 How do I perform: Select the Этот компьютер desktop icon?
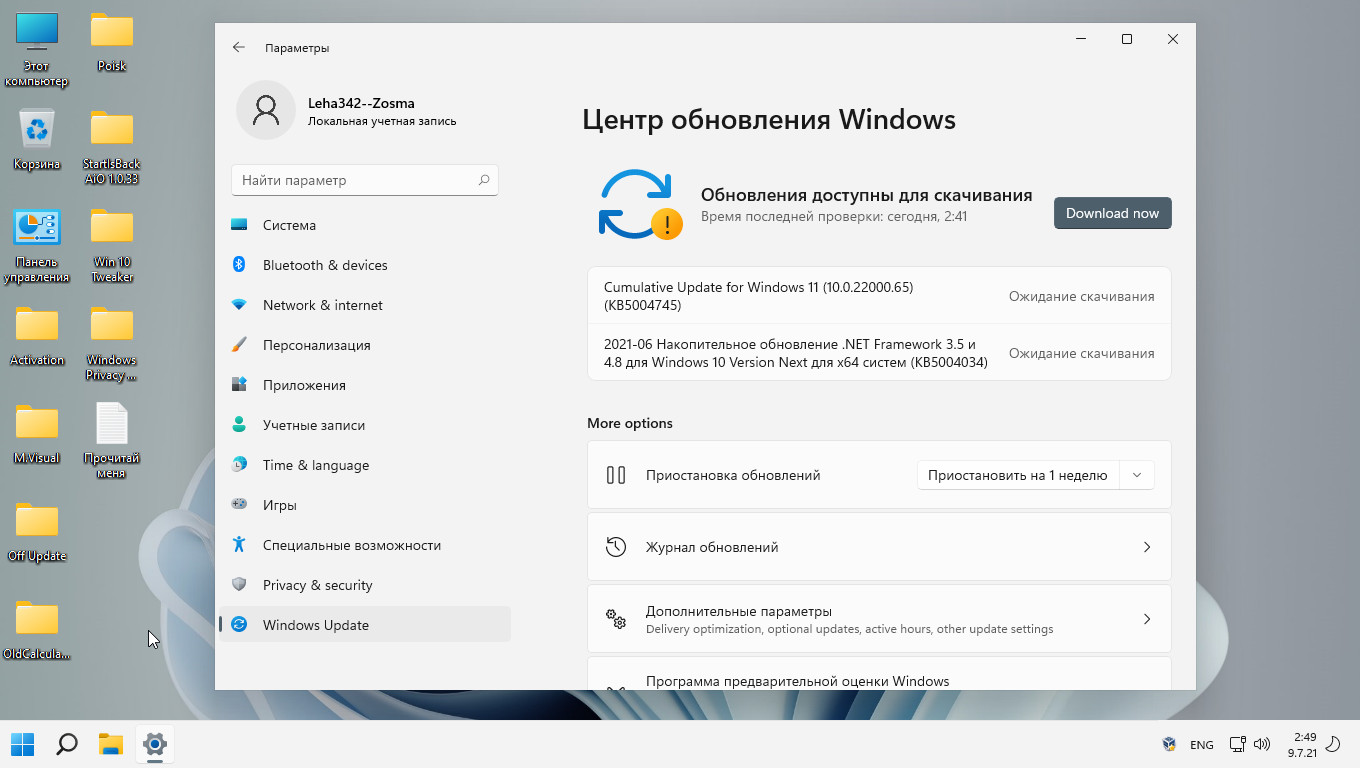tap(37, 50)
